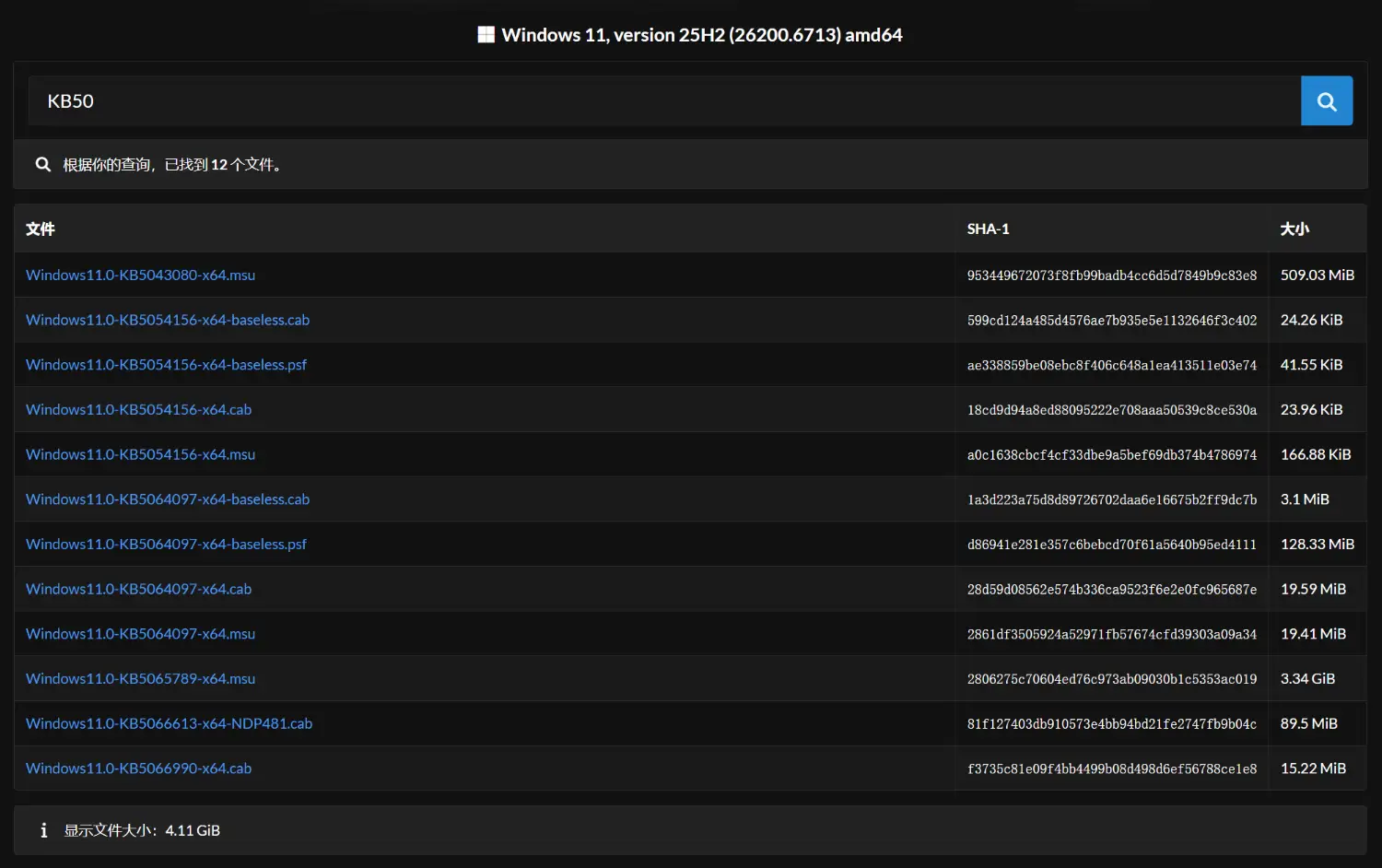Download Windows11.0-KB5054156-x64.cab file
The width and height of the screenshot is (1382, 868).
tap(138, 409)
